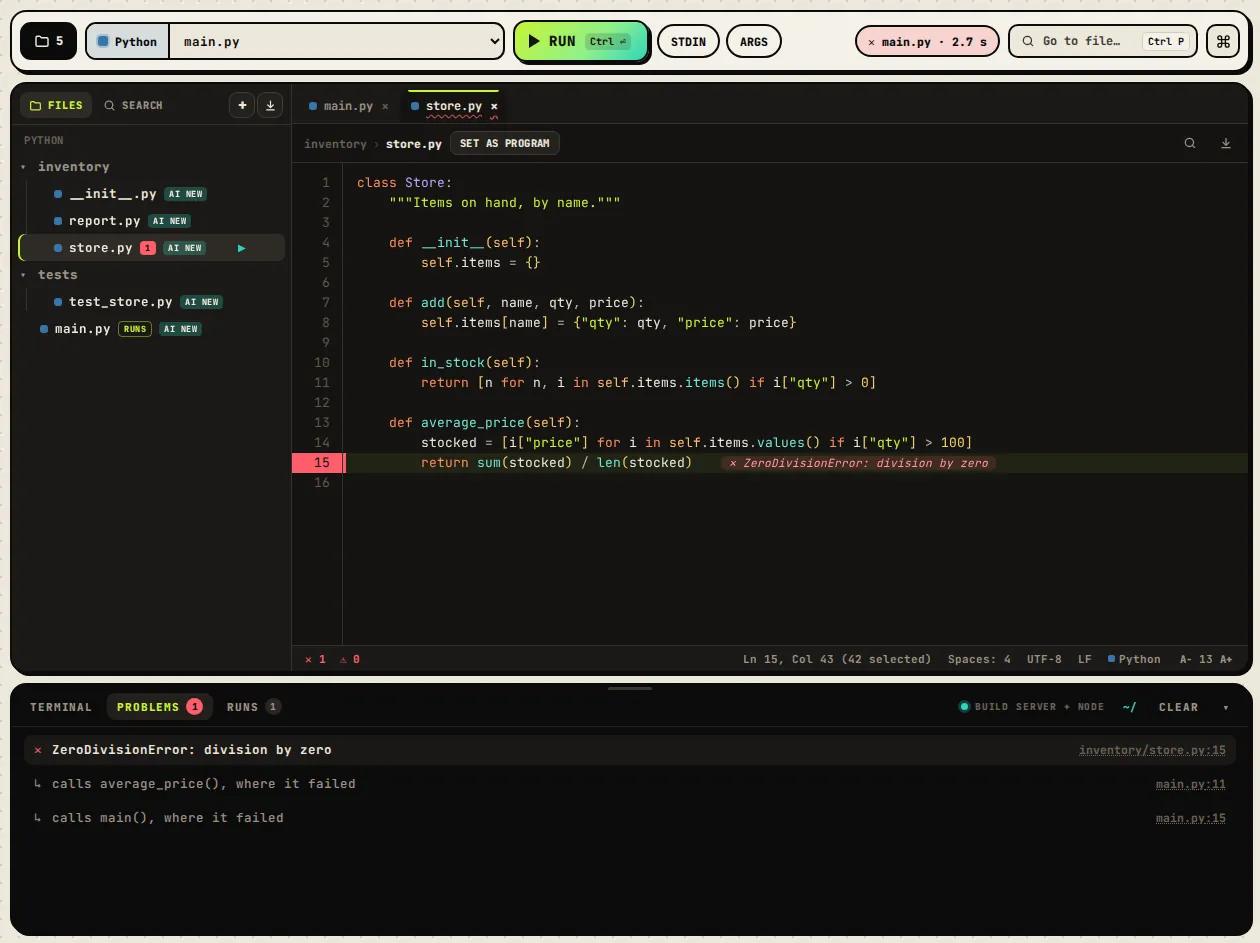Open report.py in the file tree
Screen dimensions: 1260x943
click(x=104, y=221)
